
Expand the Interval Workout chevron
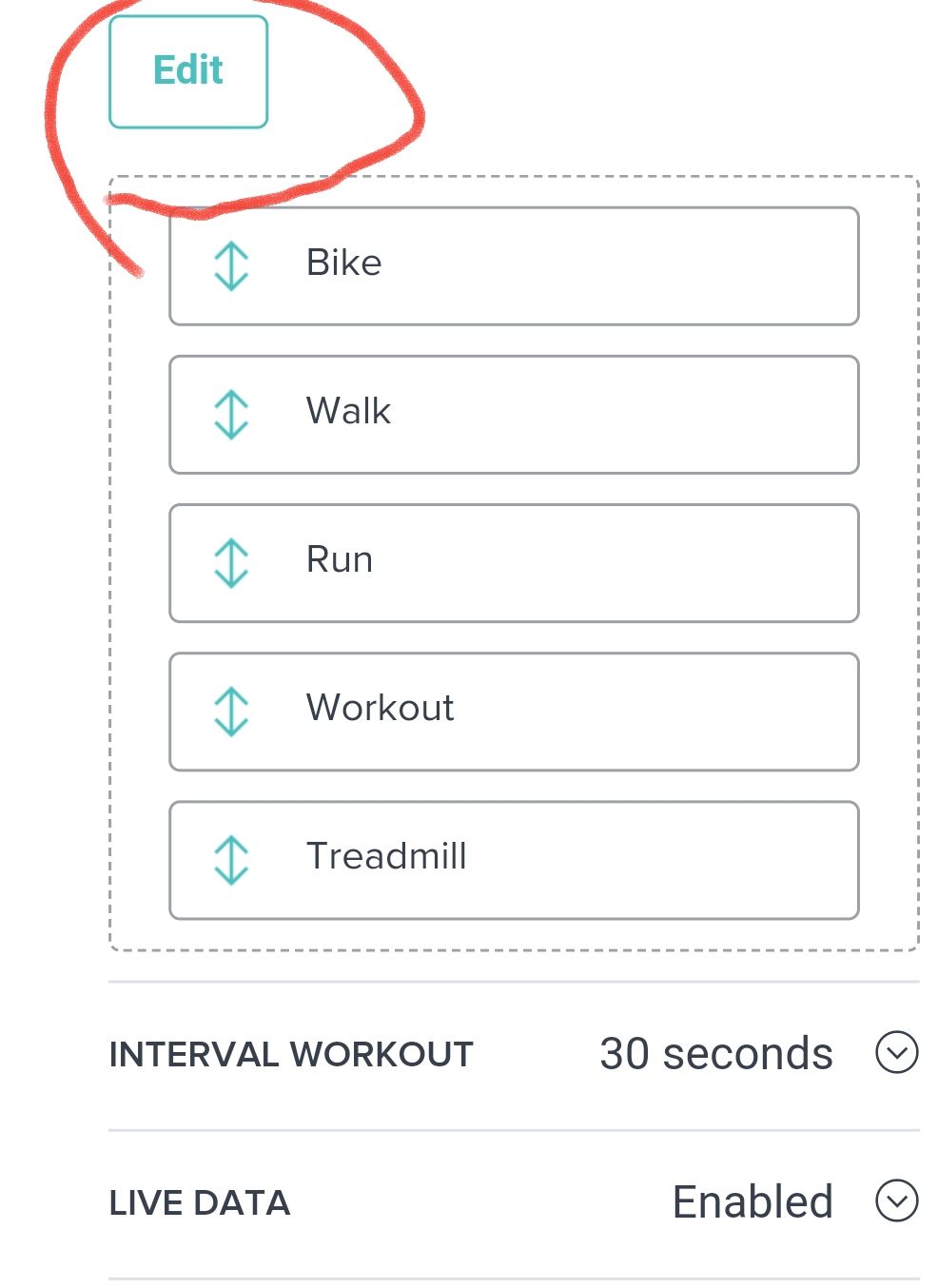tap(896, 1052)
